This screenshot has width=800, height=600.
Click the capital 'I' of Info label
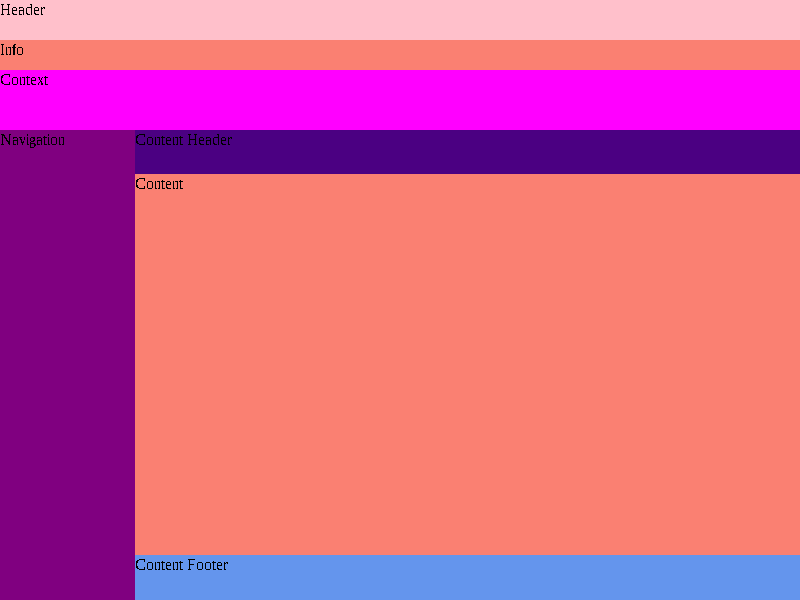coord(3,50)
